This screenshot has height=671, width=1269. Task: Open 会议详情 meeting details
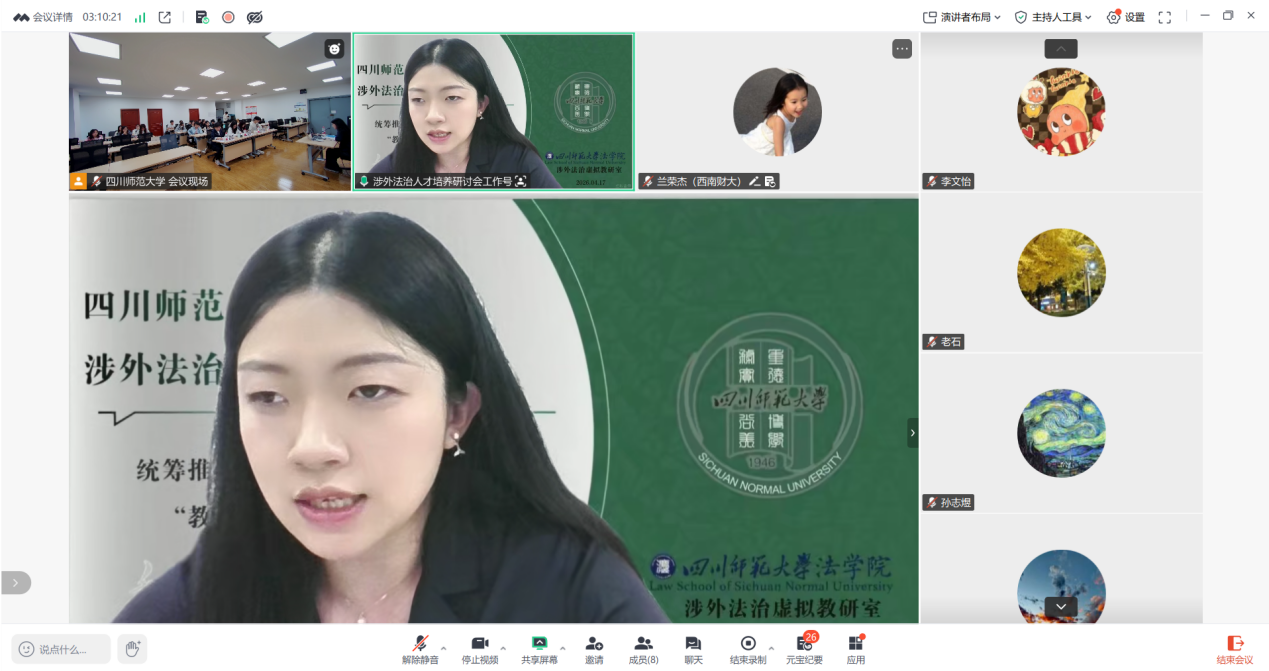pyautogui.click(x=43, y=17)
